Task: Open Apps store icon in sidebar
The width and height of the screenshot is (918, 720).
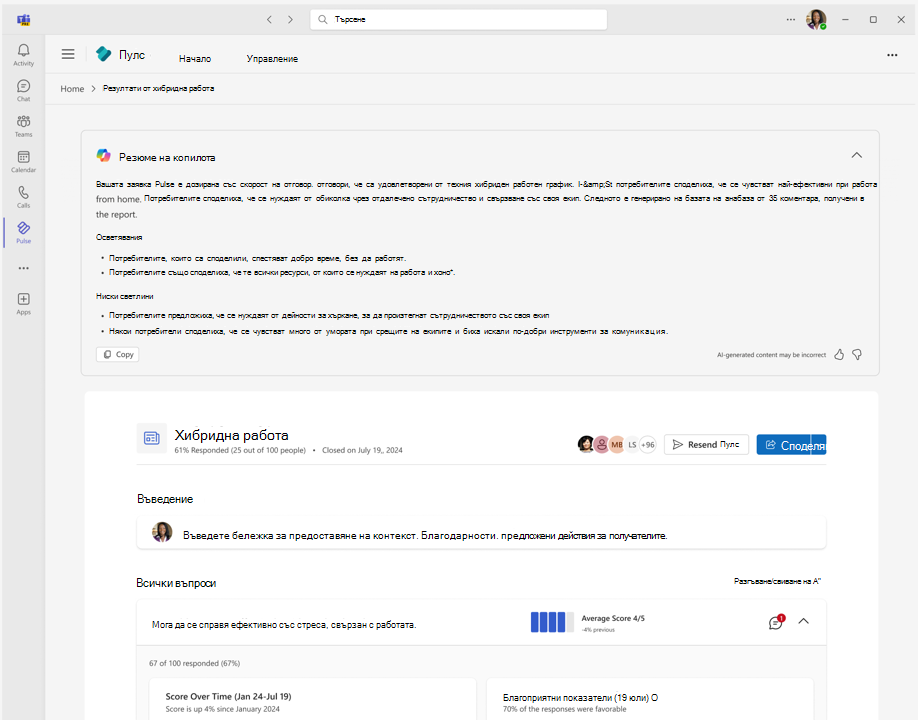Action: coord(23,303)
